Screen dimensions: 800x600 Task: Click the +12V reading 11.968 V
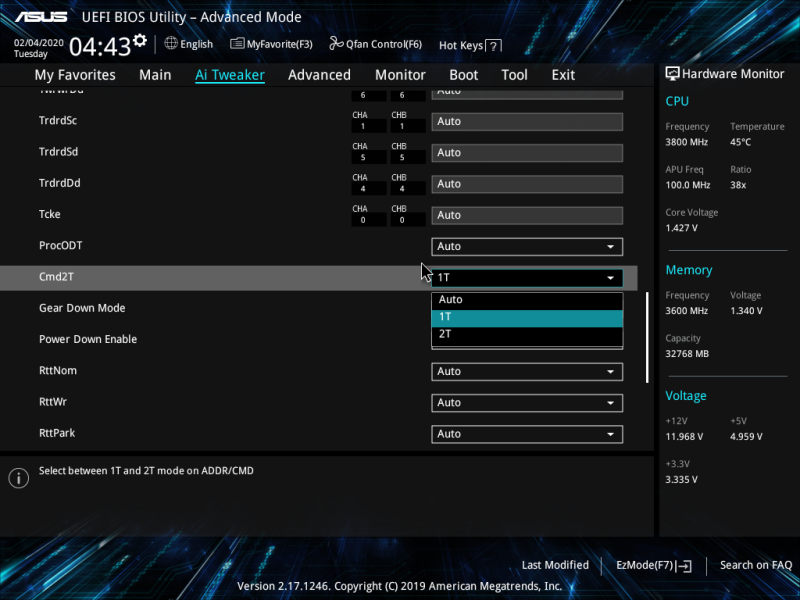[x=684, y=437]
